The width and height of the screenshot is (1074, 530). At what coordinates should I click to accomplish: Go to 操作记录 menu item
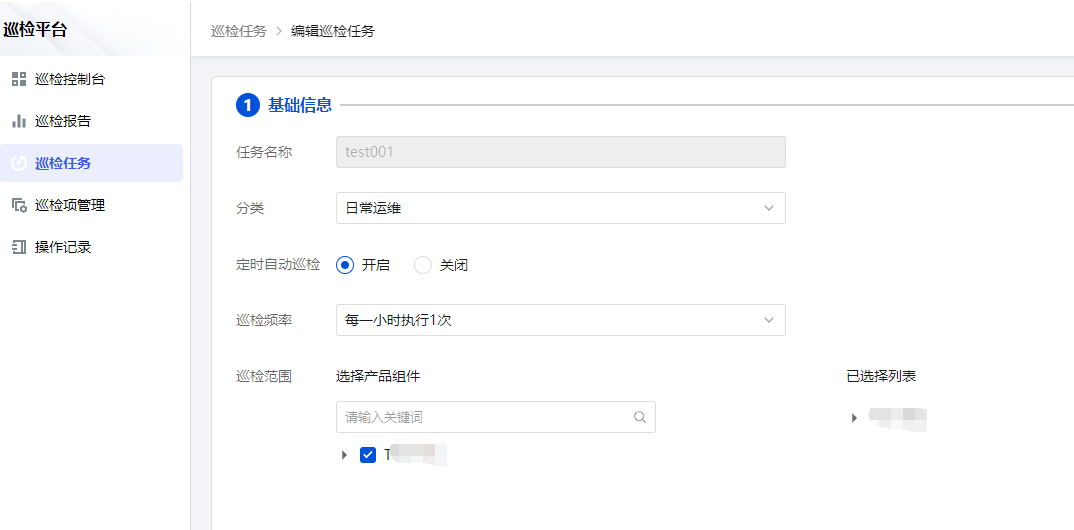point(63,247)
